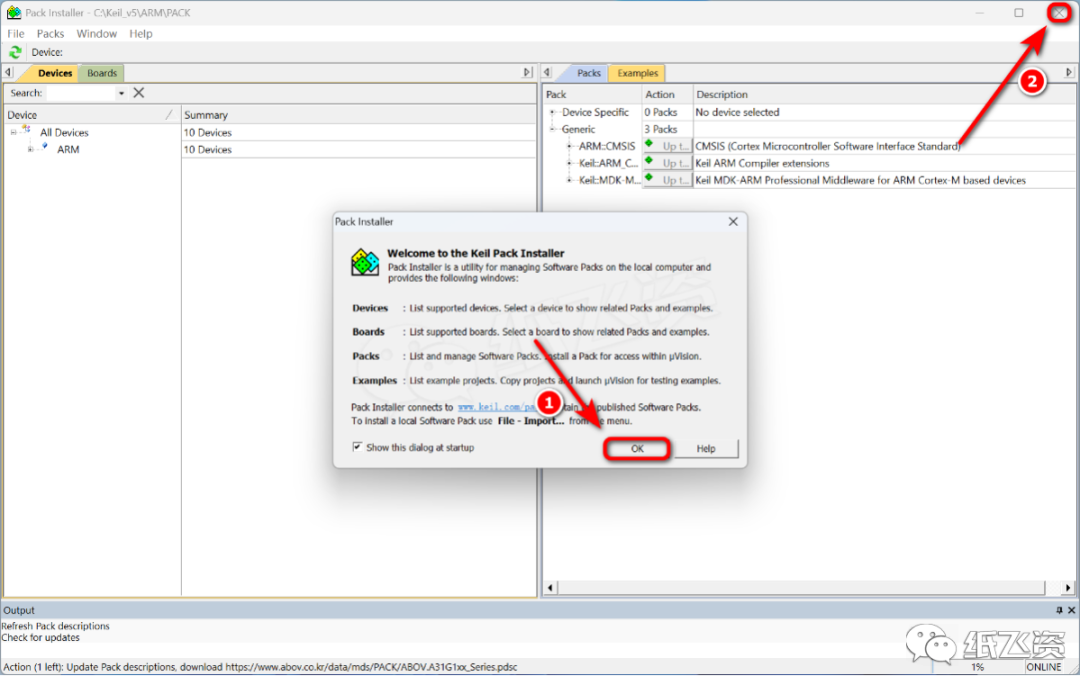Click 'CMSIS (Cortex Microcontroller Software Interface Standard)' description
Viewport: 1080px width, 676px height.
[827, 146]
